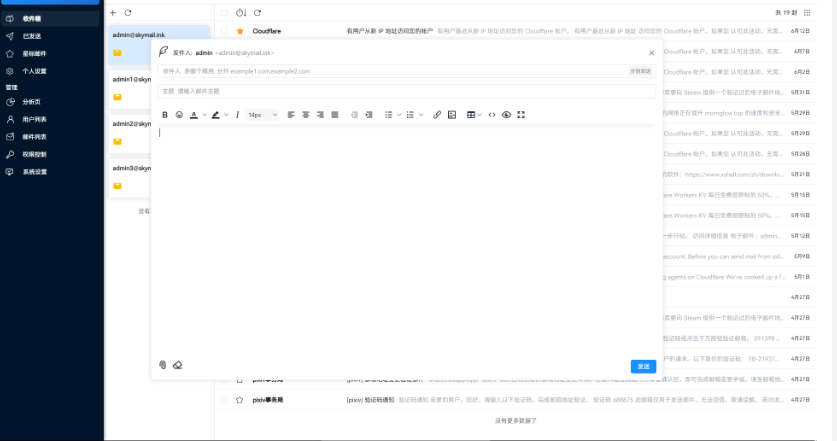This screenshot has height=441, width=837.
Task: Open the grid layout icon at top right
Action: tap(807, 13)
